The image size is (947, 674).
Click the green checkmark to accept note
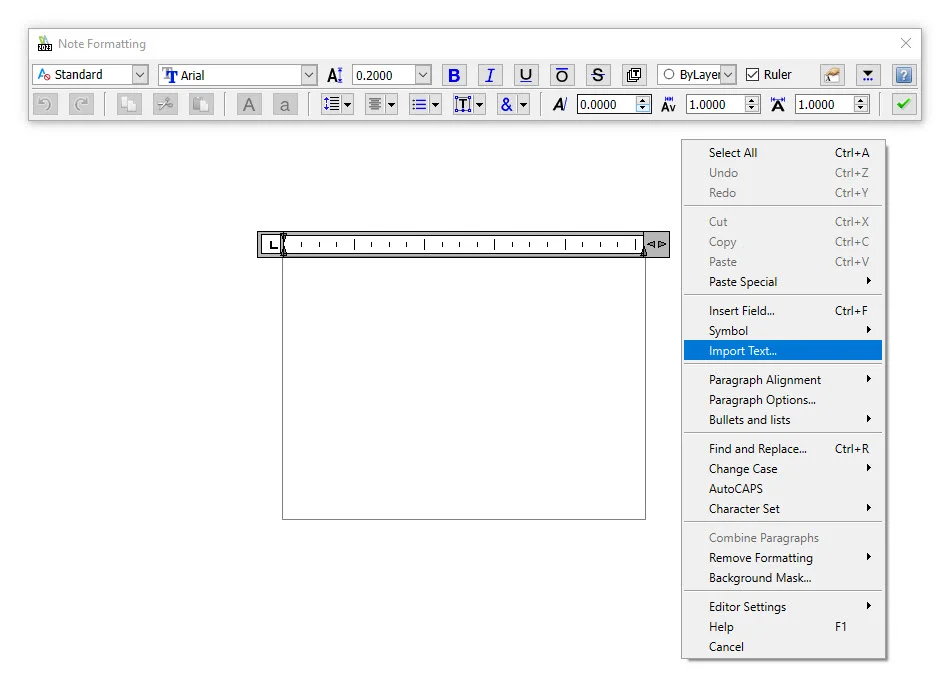[x=904, y=104]
